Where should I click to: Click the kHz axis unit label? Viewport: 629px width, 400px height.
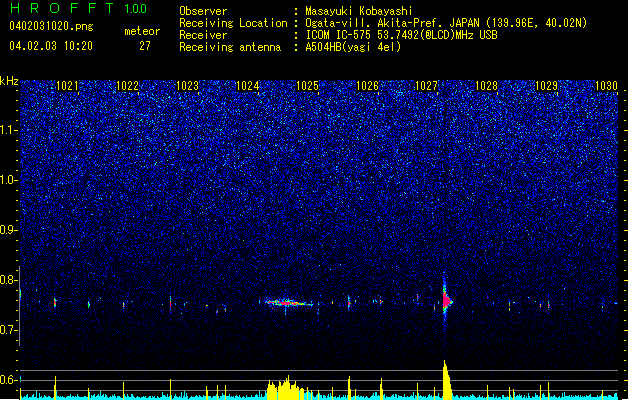(x=9, y=81)
